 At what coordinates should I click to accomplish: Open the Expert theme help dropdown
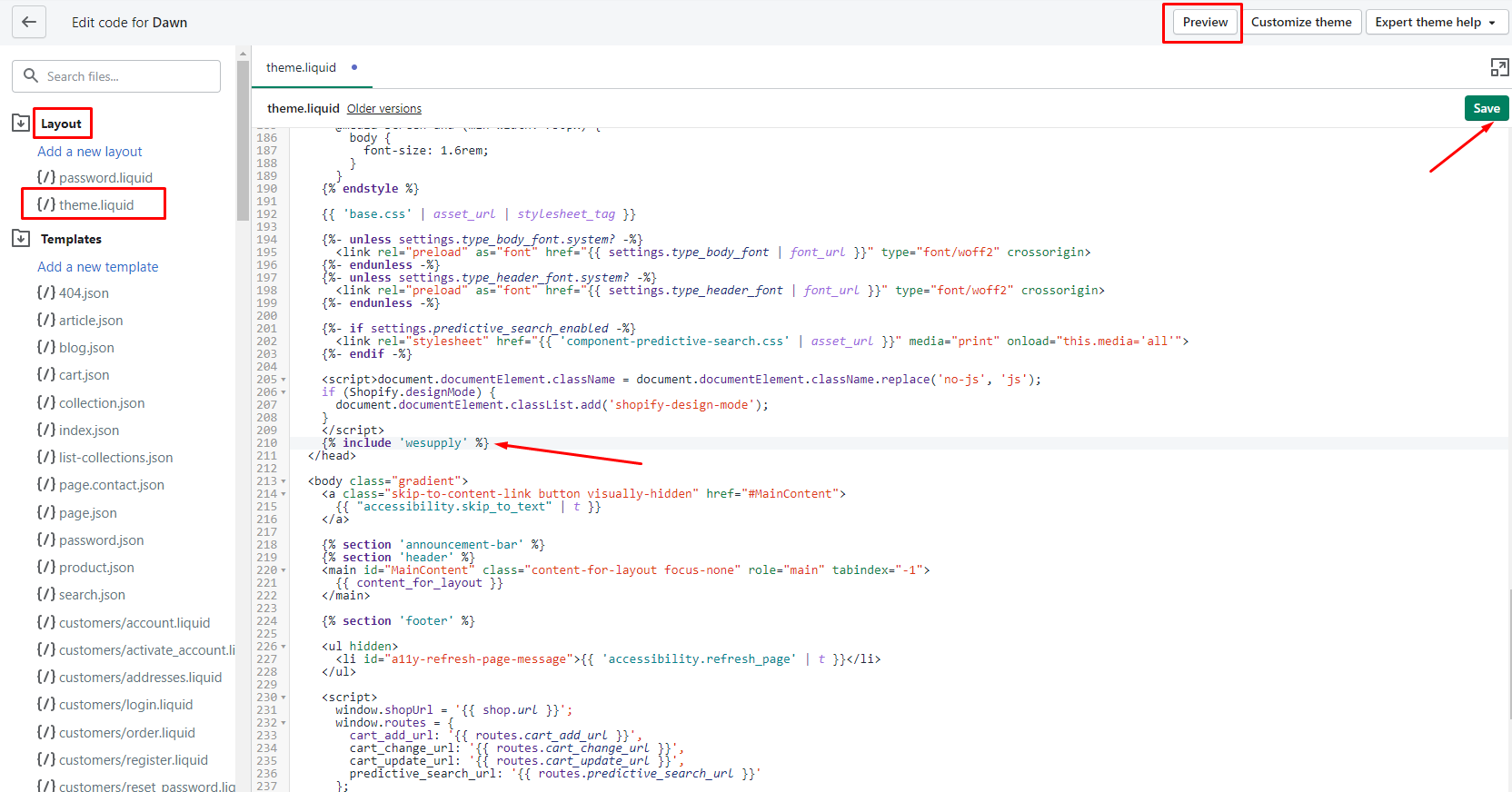click(x=1437, y=22)
